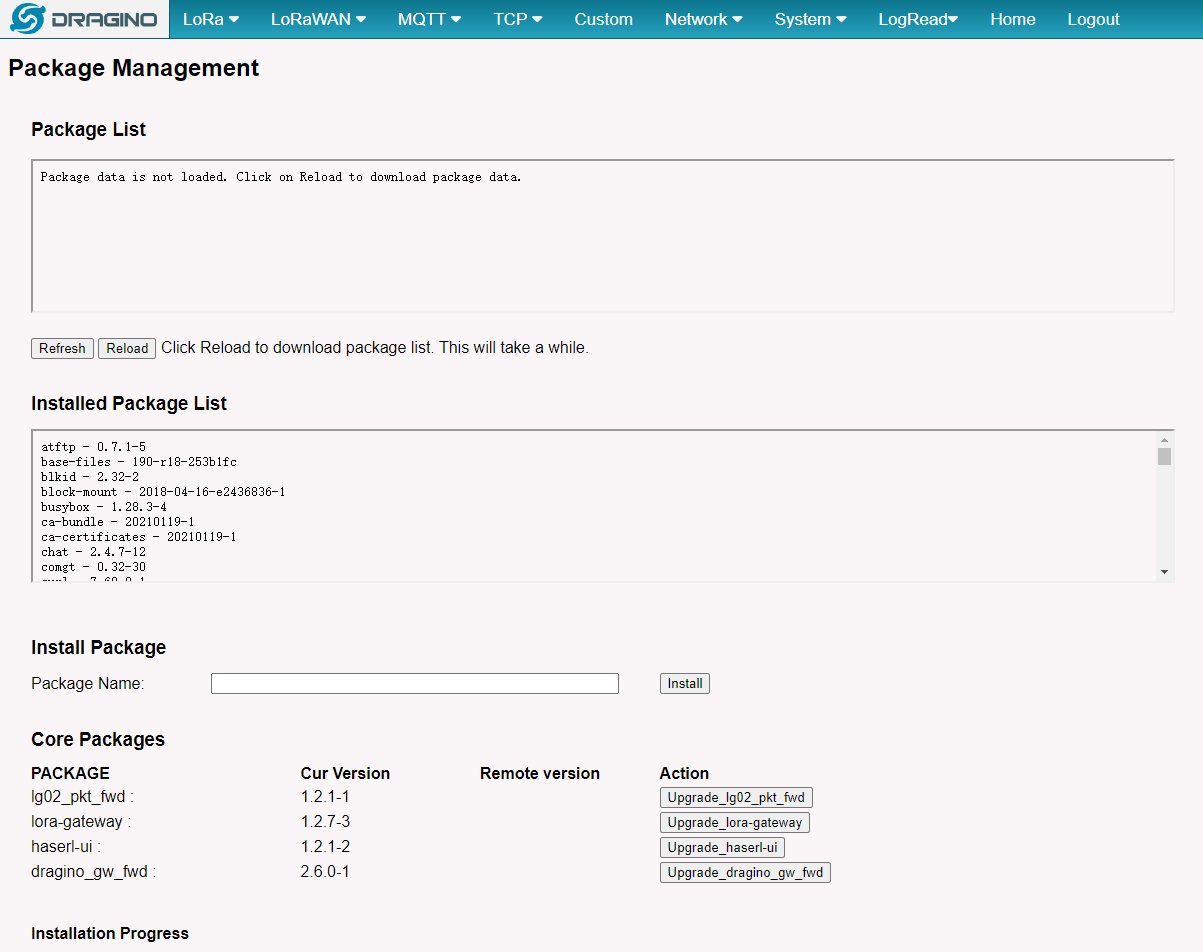Image resolution: width=1203 pixels, height=952 pixels.
Task: Click Upgrade_haserl-ui button
Action: [x=722, y=847]
